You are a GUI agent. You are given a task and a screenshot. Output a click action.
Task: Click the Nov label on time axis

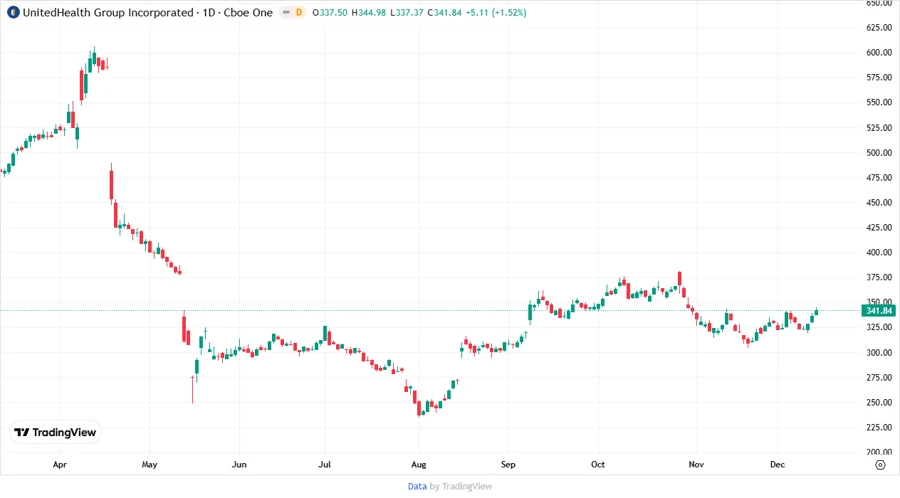696,465
